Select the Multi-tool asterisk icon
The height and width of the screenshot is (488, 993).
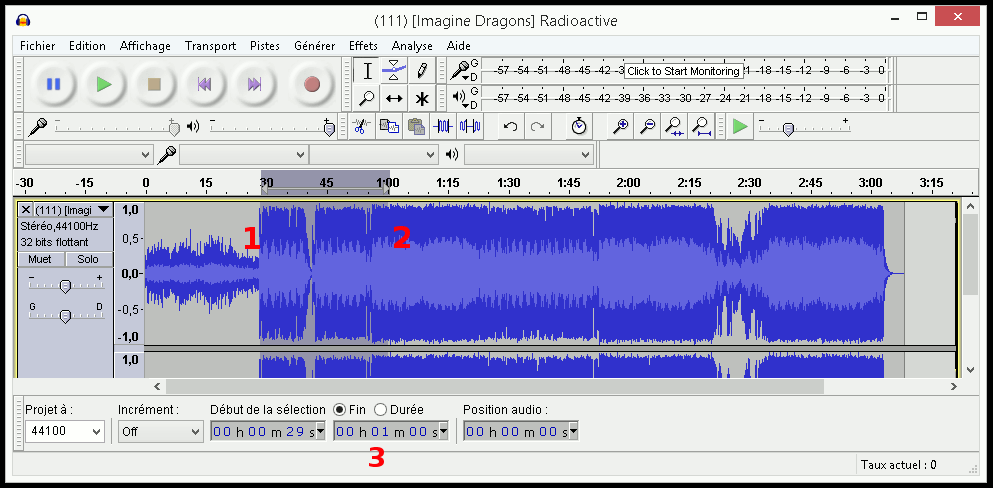click(x=421, y=98)
